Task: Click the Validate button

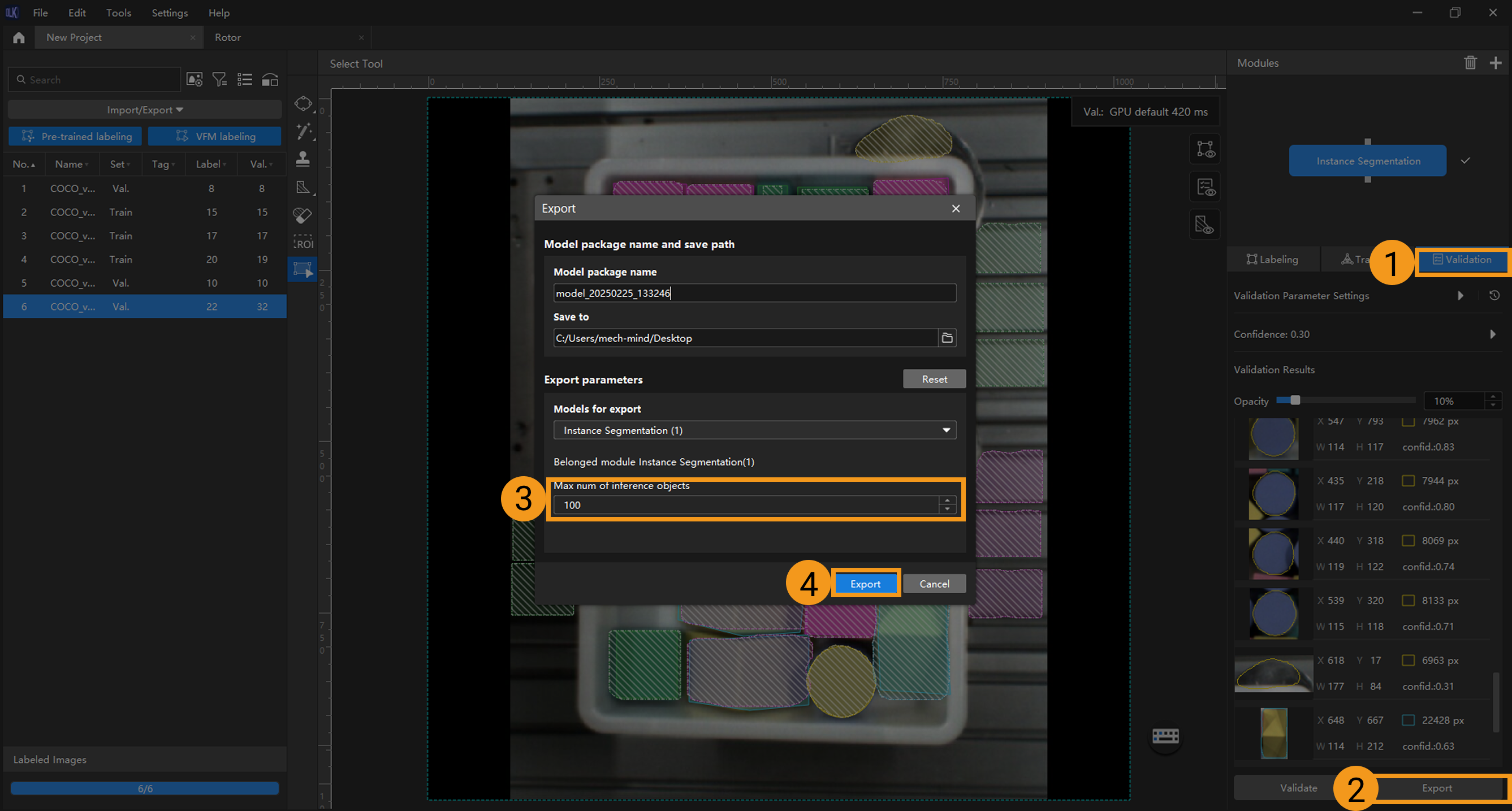Action: (x=1298, y=788)
